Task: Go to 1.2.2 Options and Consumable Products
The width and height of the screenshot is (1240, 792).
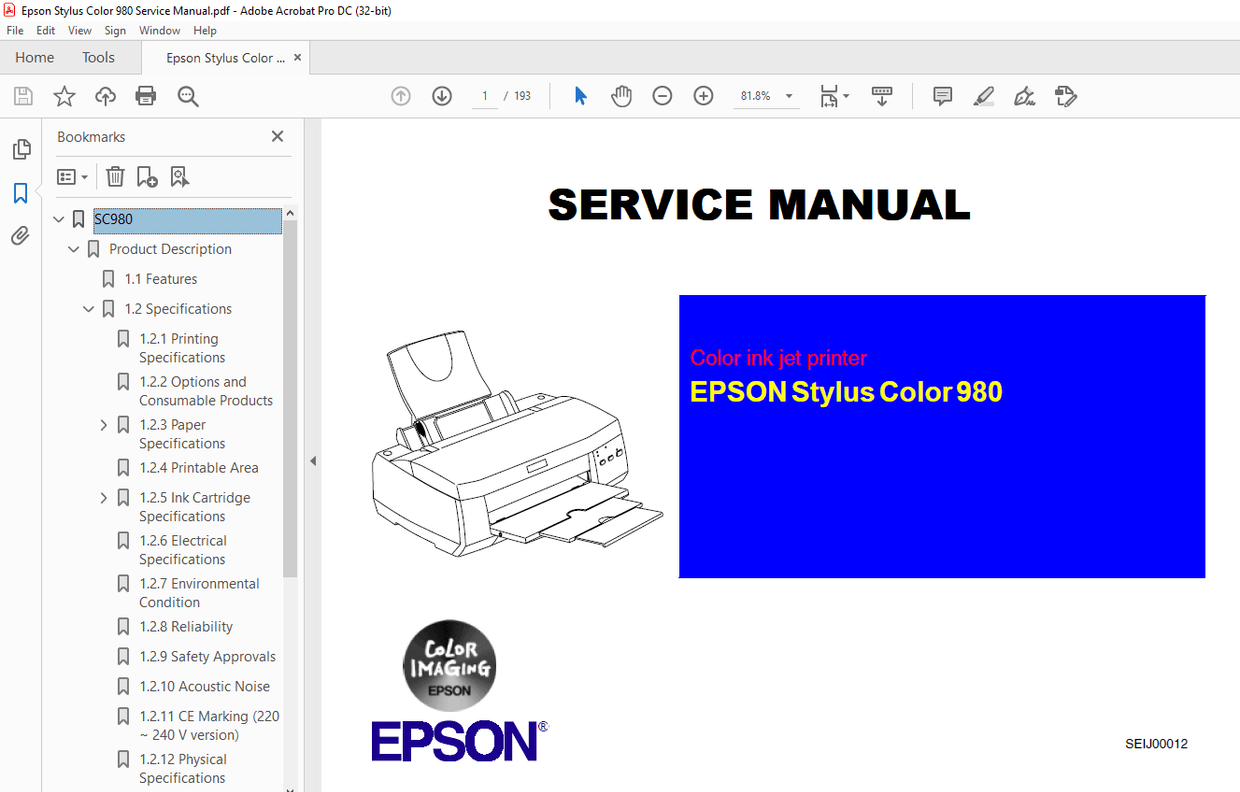Action: pos(206,391)
